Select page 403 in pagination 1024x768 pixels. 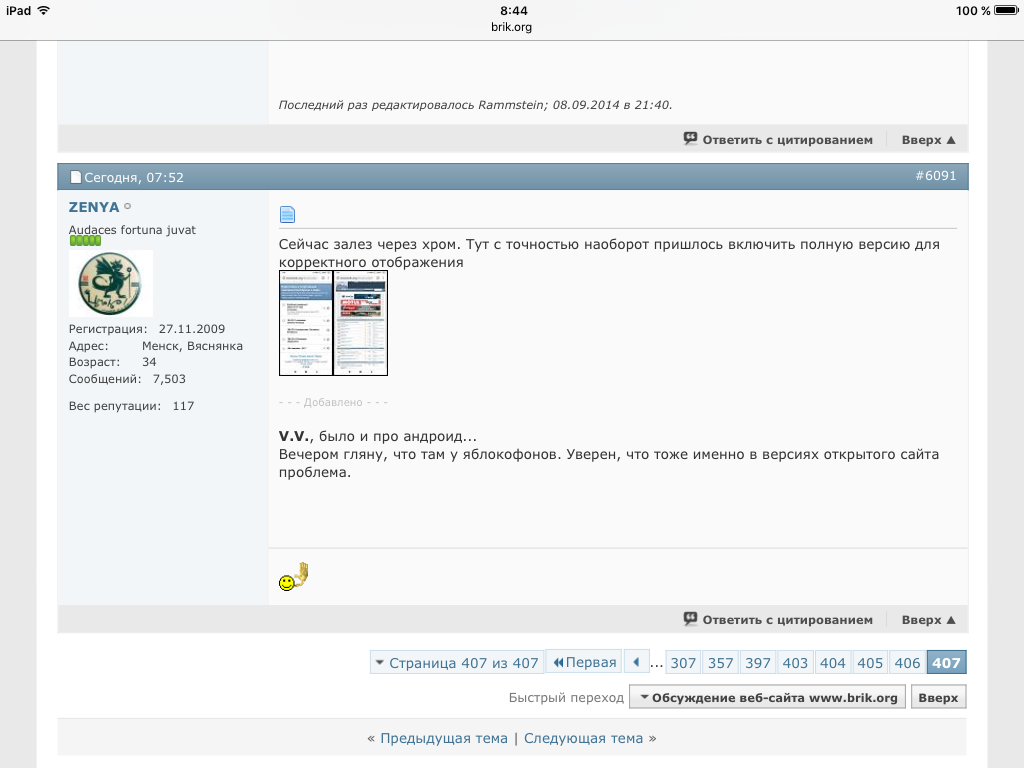795,663
